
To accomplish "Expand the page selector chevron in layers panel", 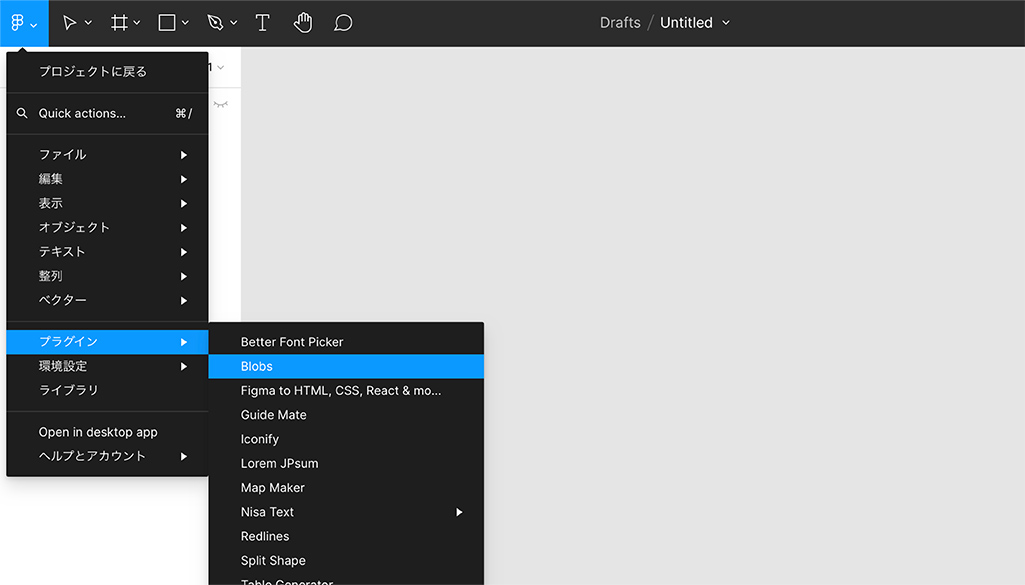I will point(221,67).
